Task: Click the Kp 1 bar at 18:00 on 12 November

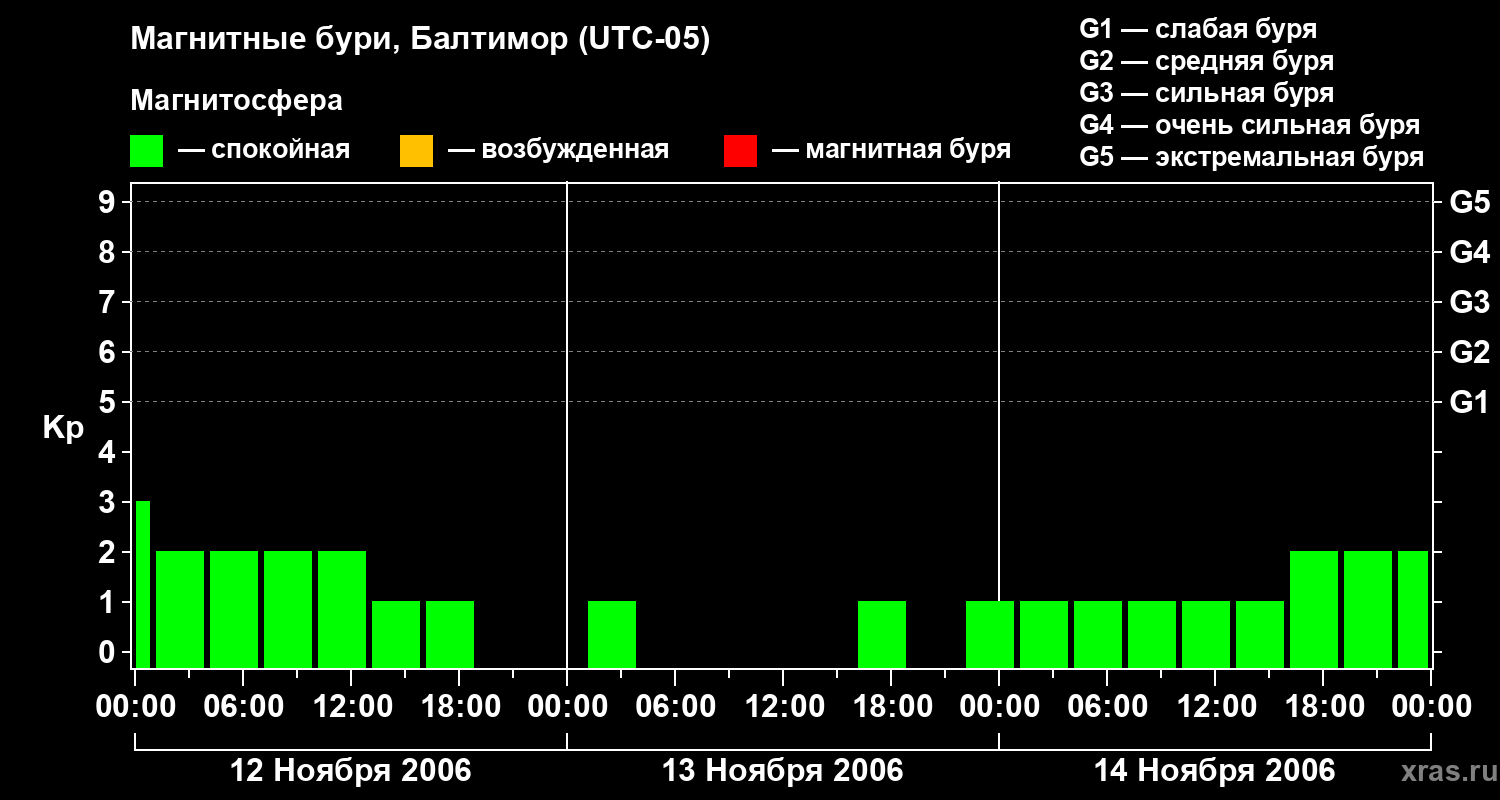Action: tap(450, 634)
